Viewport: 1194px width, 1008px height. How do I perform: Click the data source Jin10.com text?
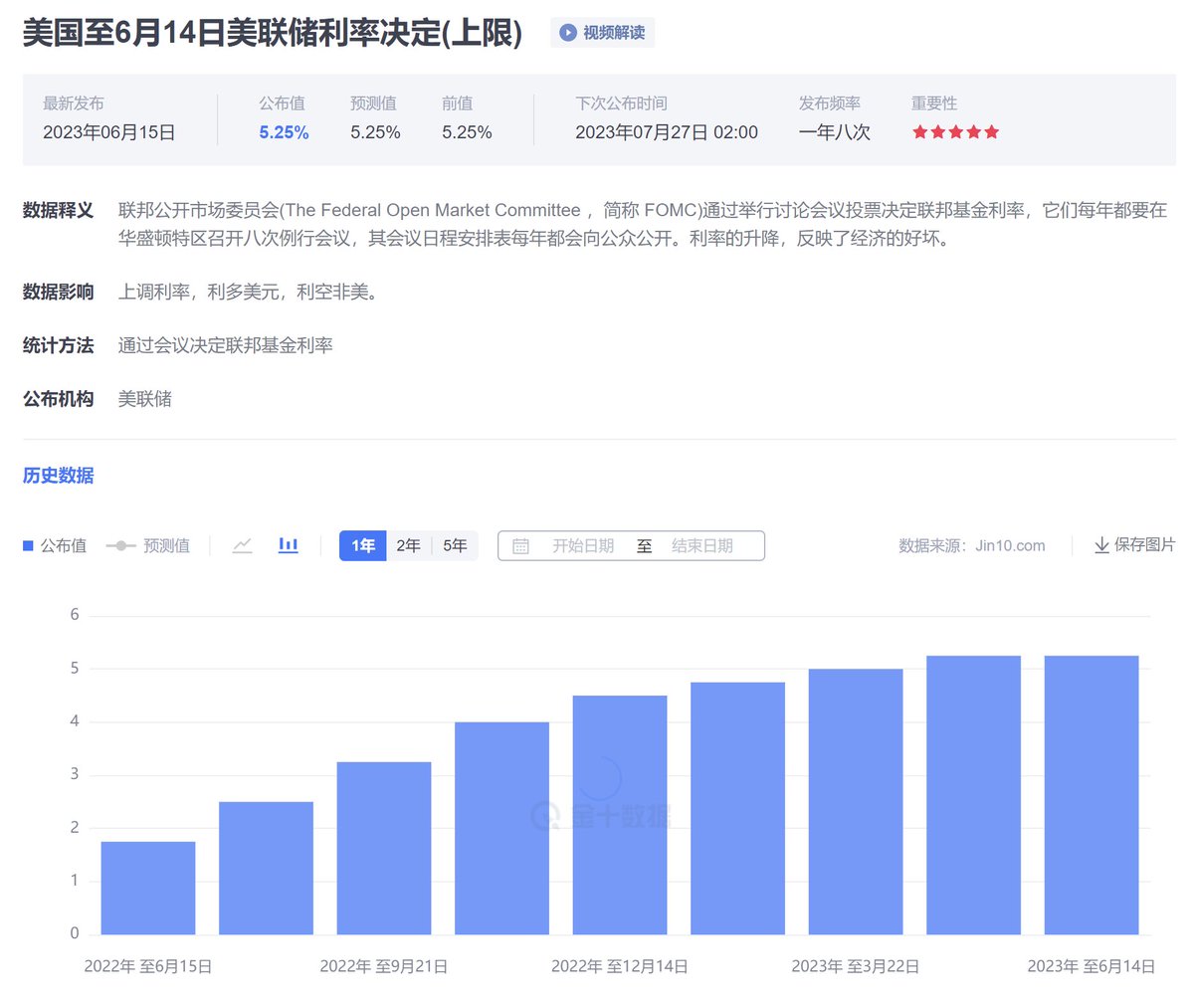[x=1010, y=546]
